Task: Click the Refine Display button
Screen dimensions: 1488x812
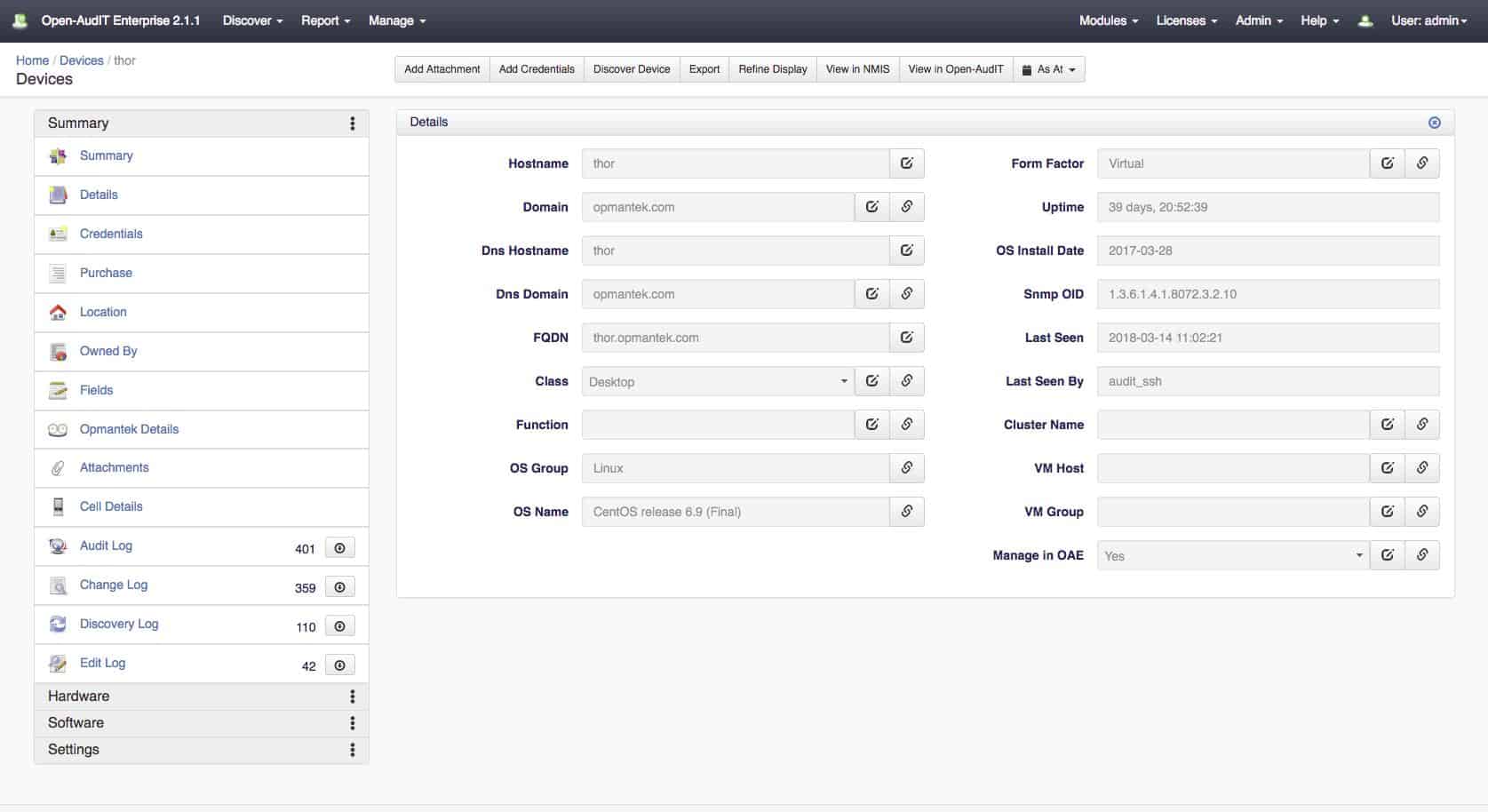Action: tap(773, 69)
